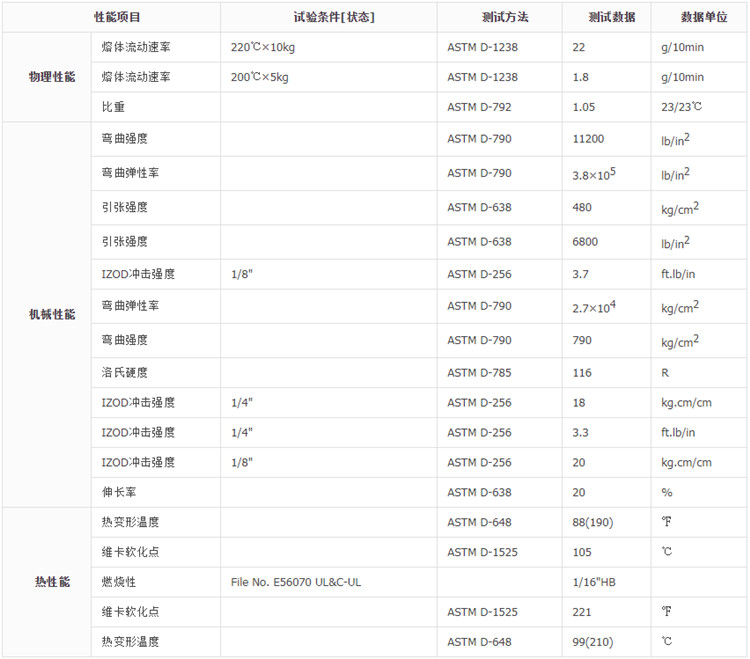This screenshot has height=659, width=750.
Task: Select the 洛氏硬度 property cell
Action: [124, 373]
